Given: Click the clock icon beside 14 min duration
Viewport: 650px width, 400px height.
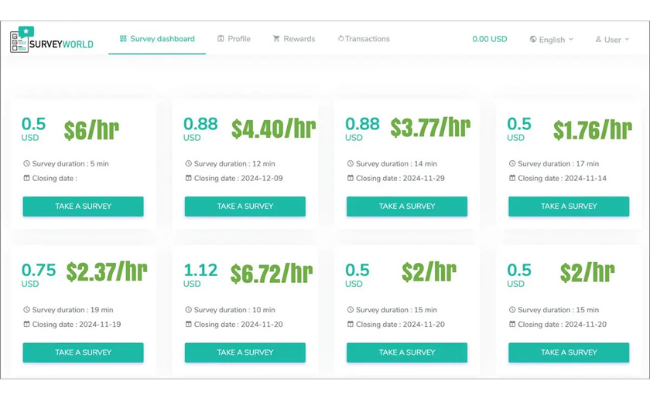Looking at the screenshot, I should pos(350,163).
